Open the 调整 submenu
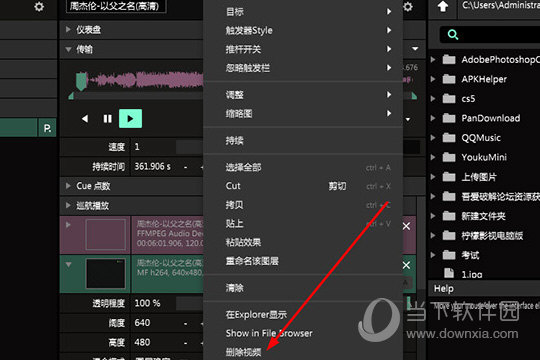Viewport: 540px width, 360px height. 303,95
